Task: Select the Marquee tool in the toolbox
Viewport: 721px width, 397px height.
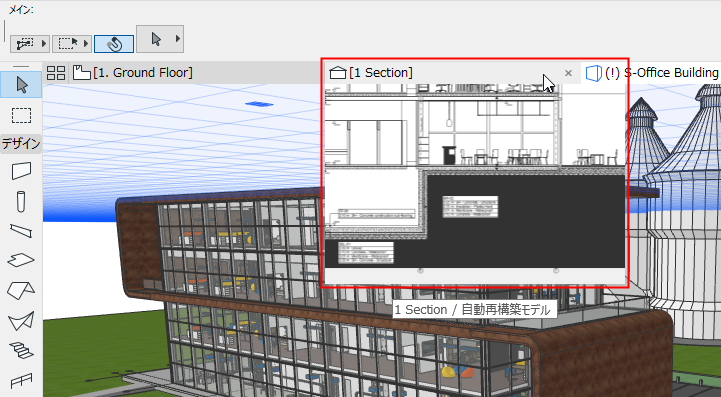Action: coord(21,115)
